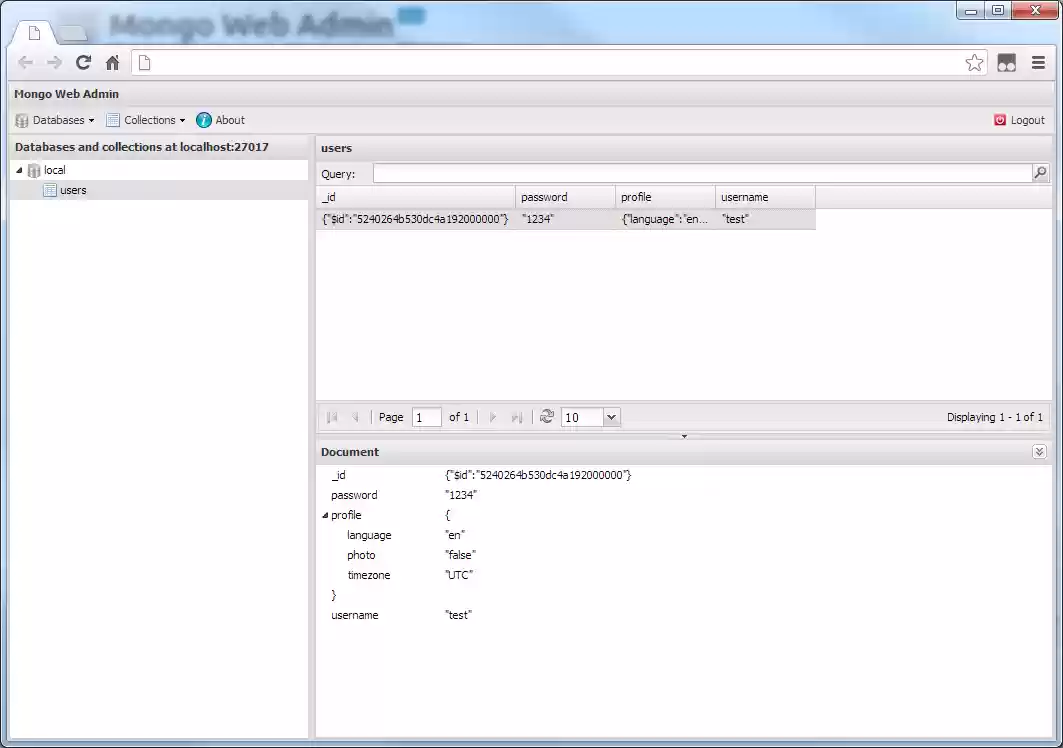Click the search magnifier in the Query bar
Screen dimensions: 1063x748
pos(1040,172)
